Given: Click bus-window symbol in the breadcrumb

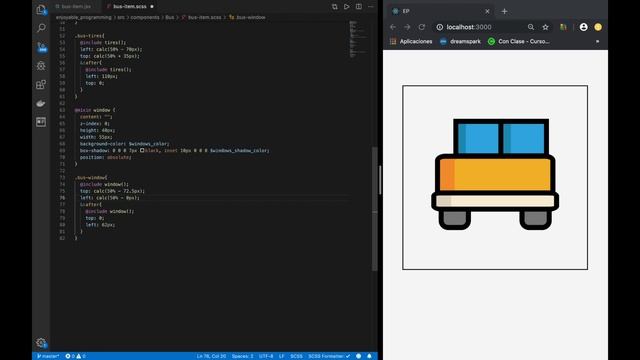Looking at the screenshot, I should tap(251, 18).
